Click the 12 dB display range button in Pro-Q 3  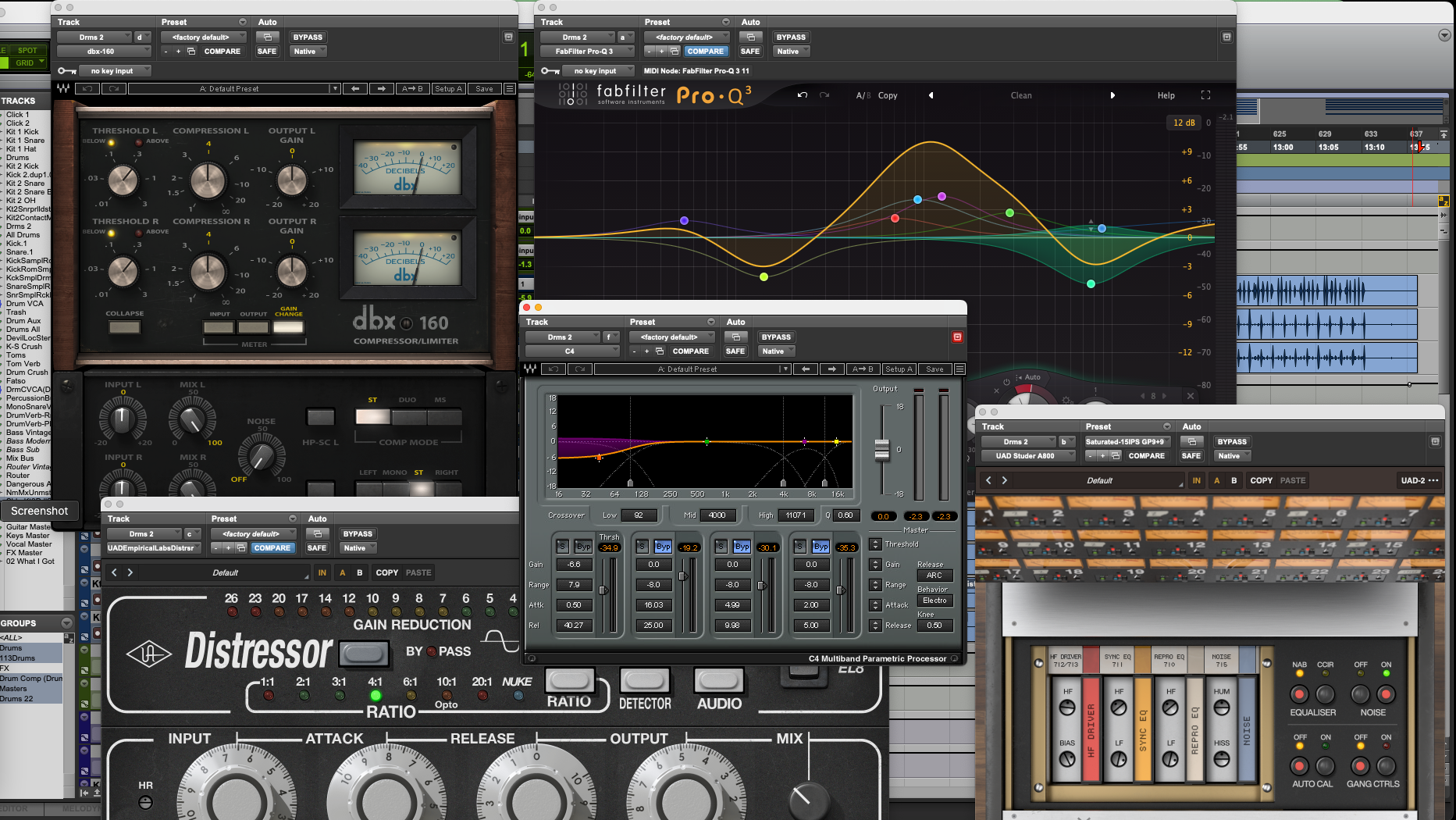[x=1184, y=123]
